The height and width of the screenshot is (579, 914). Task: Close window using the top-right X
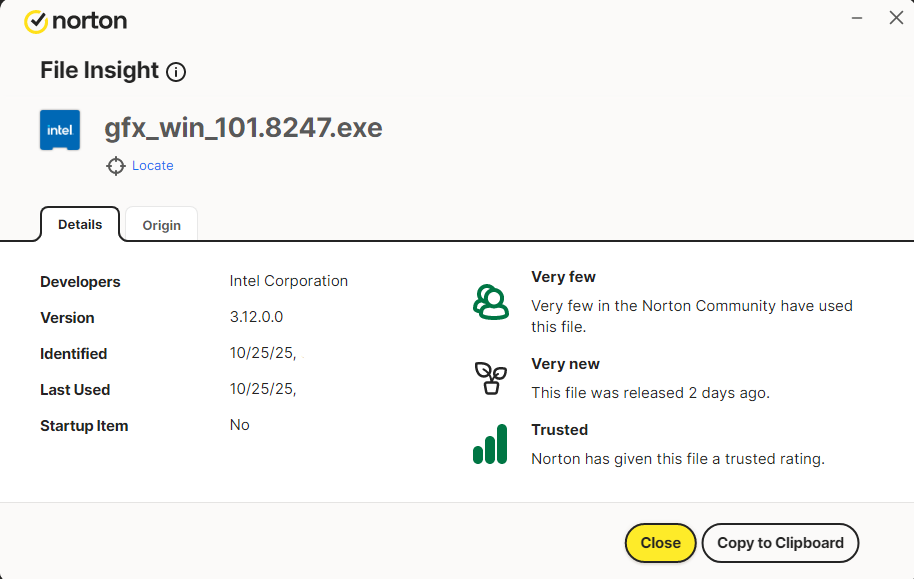coord(896,18)
